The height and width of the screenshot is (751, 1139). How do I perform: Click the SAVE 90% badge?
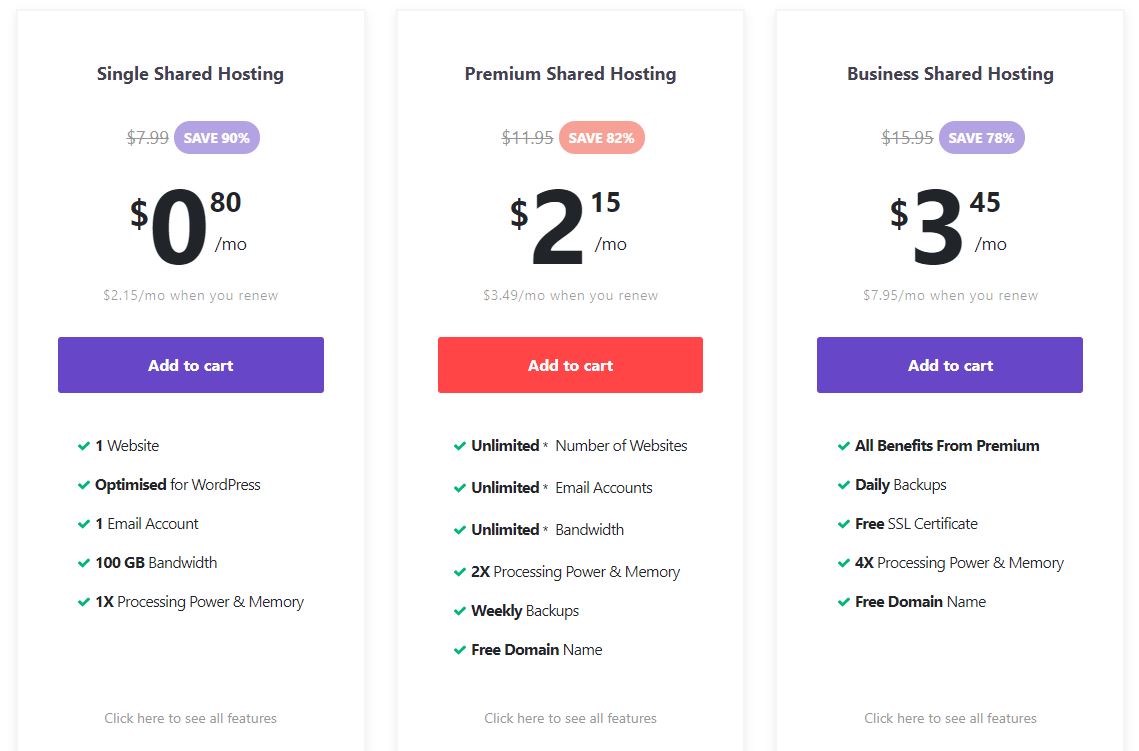point(216,137)
